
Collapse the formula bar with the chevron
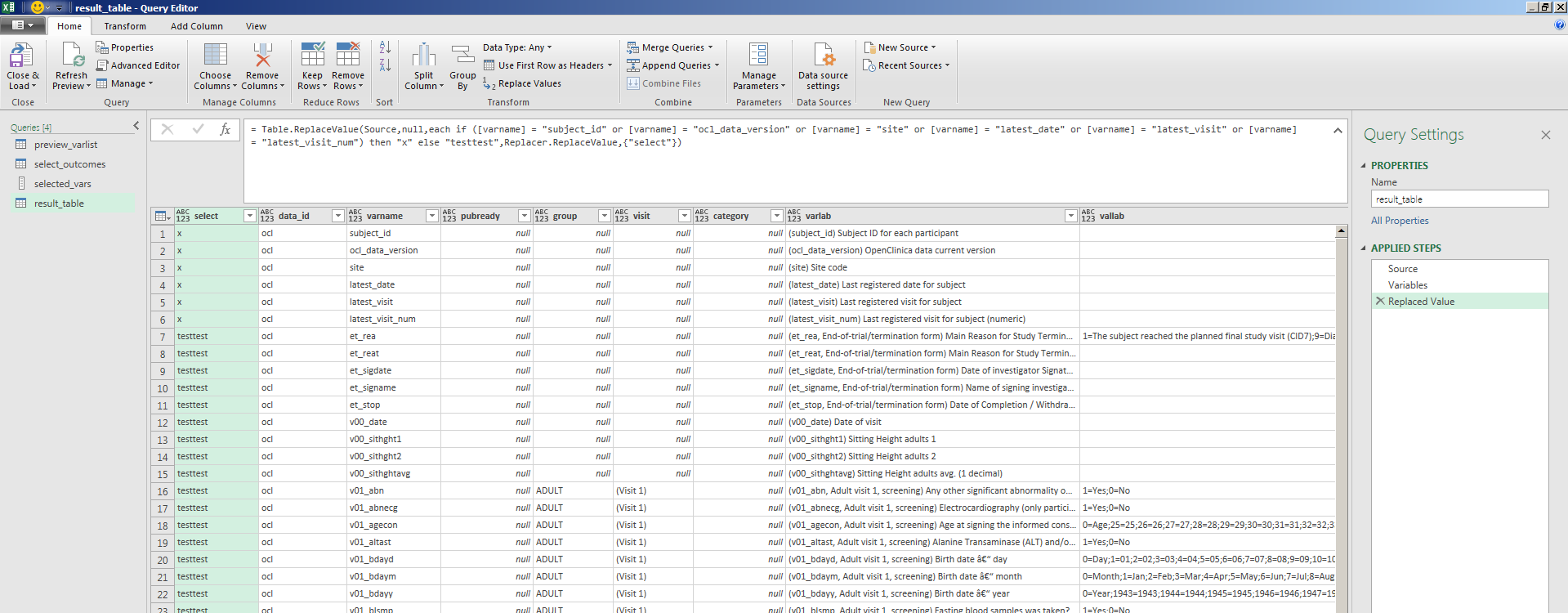[x=1338, y=131]
